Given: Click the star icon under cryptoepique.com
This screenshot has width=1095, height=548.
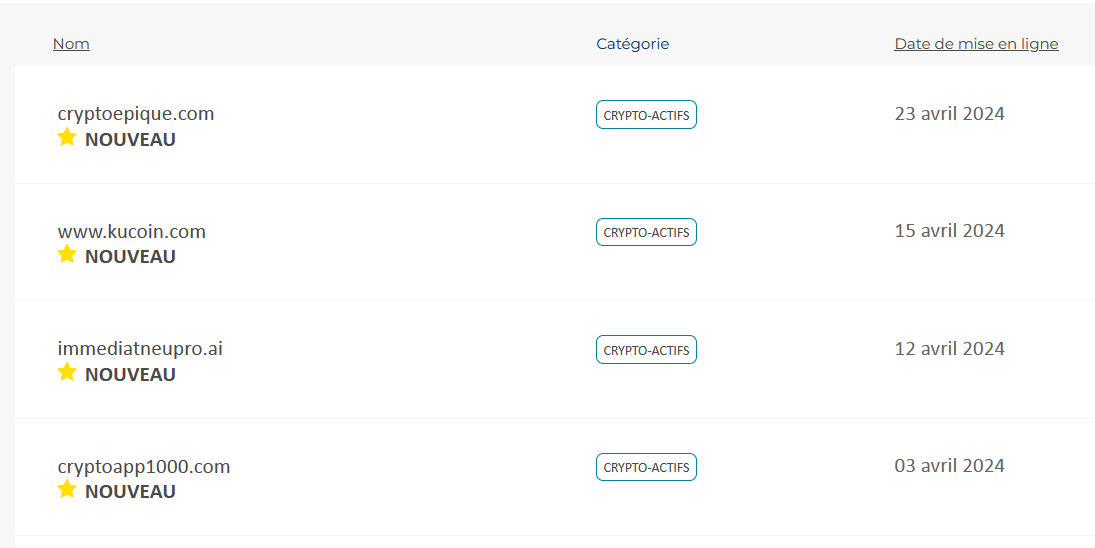Looking at the screenshot, I should 67,137.
